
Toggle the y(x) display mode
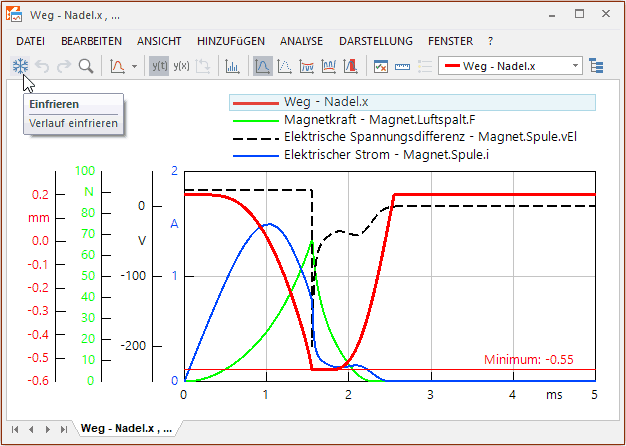(x=181, y=67)
